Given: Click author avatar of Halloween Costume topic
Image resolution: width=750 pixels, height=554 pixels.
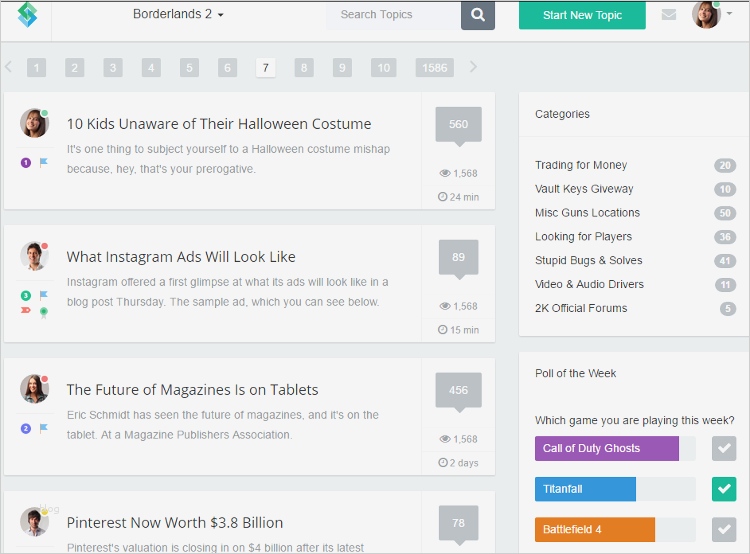Looking at the screenshot, I should click(34, 123).
